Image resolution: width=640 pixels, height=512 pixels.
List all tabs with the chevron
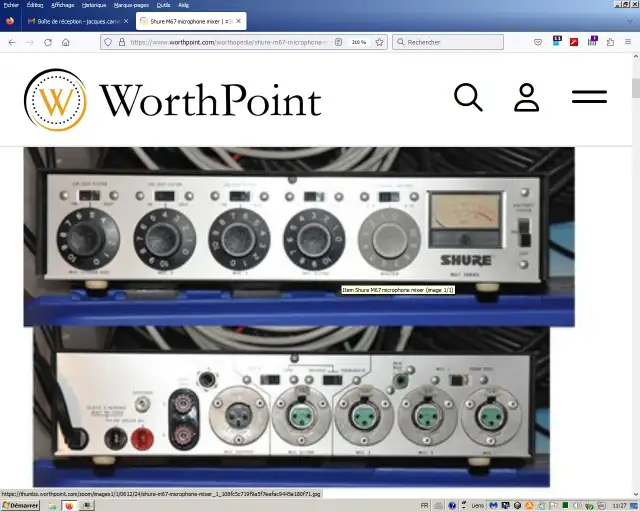point(630,21)
